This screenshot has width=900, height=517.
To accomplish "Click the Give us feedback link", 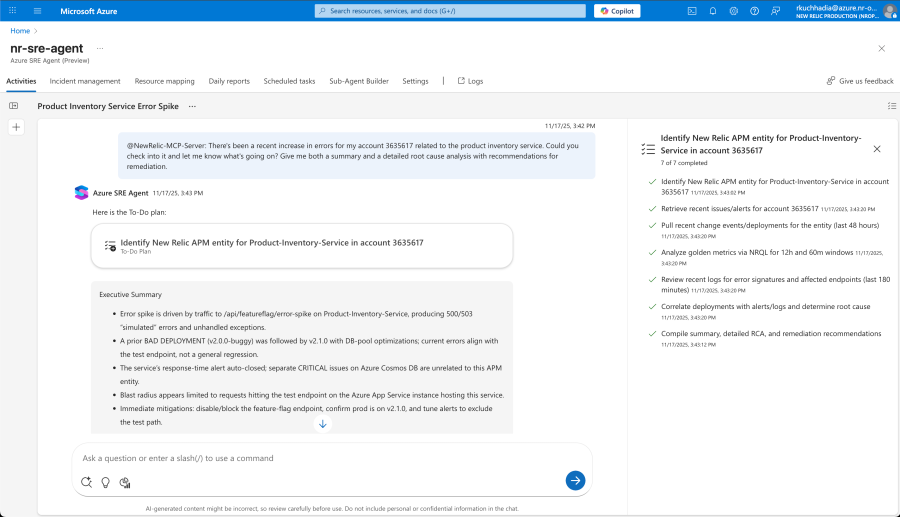I will pyautogui.click(x=860, y=81).
